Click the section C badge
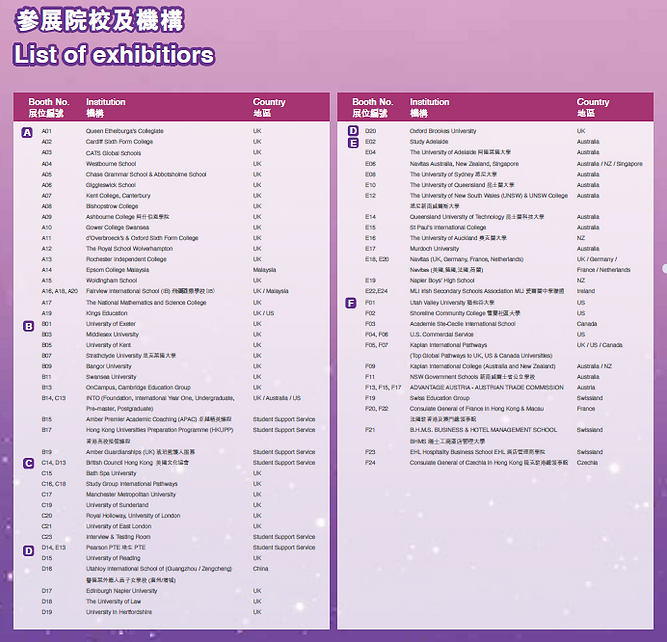The image size is (667, 642). [x=29, y=463]
